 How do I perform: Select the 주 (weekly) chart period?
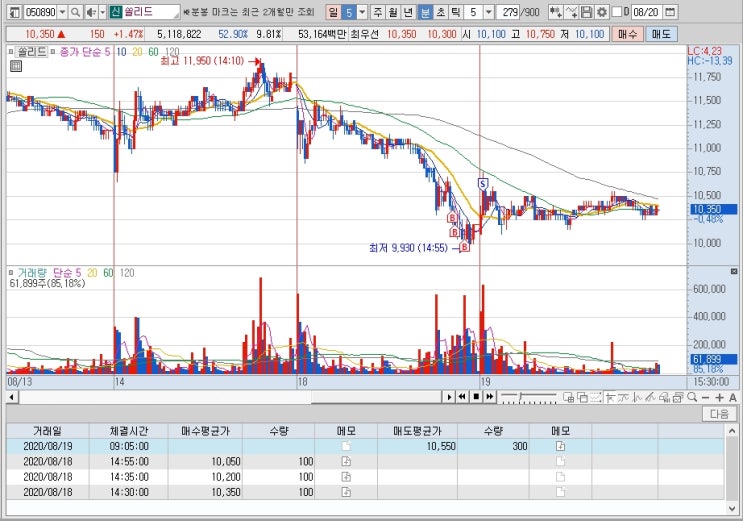tap(378, 12)
